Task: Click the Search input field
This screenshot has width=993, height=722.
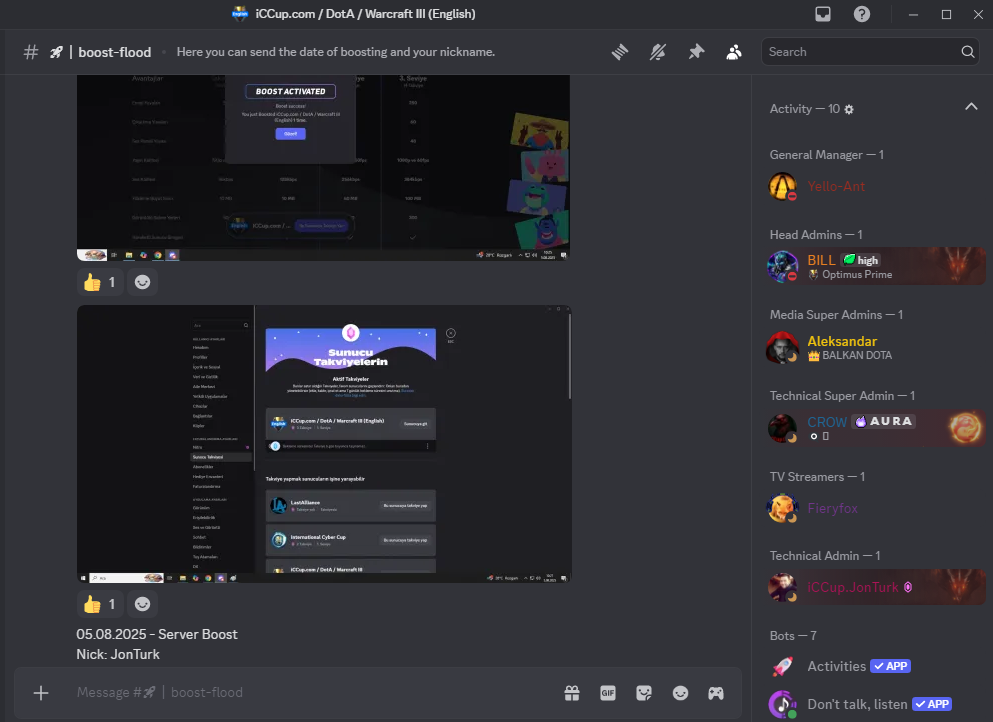Action: coord(870,52)
